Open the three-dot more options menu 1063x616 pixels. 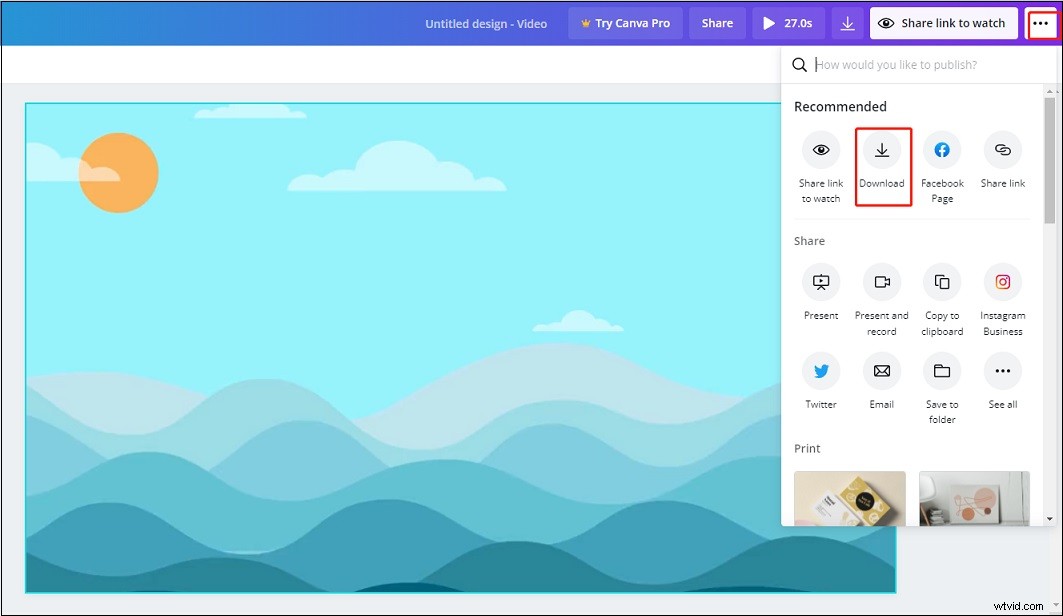coord(1041,22)
